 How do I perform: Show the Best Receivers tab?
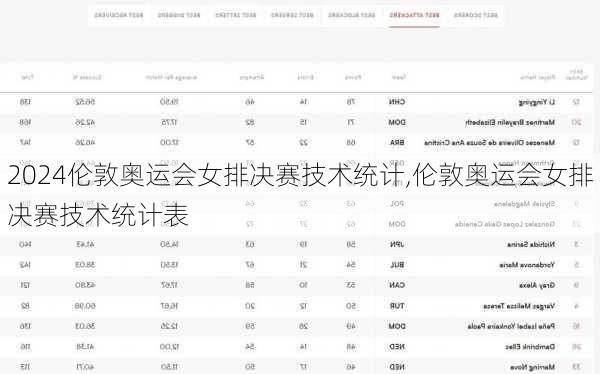[x=119, y=15]
